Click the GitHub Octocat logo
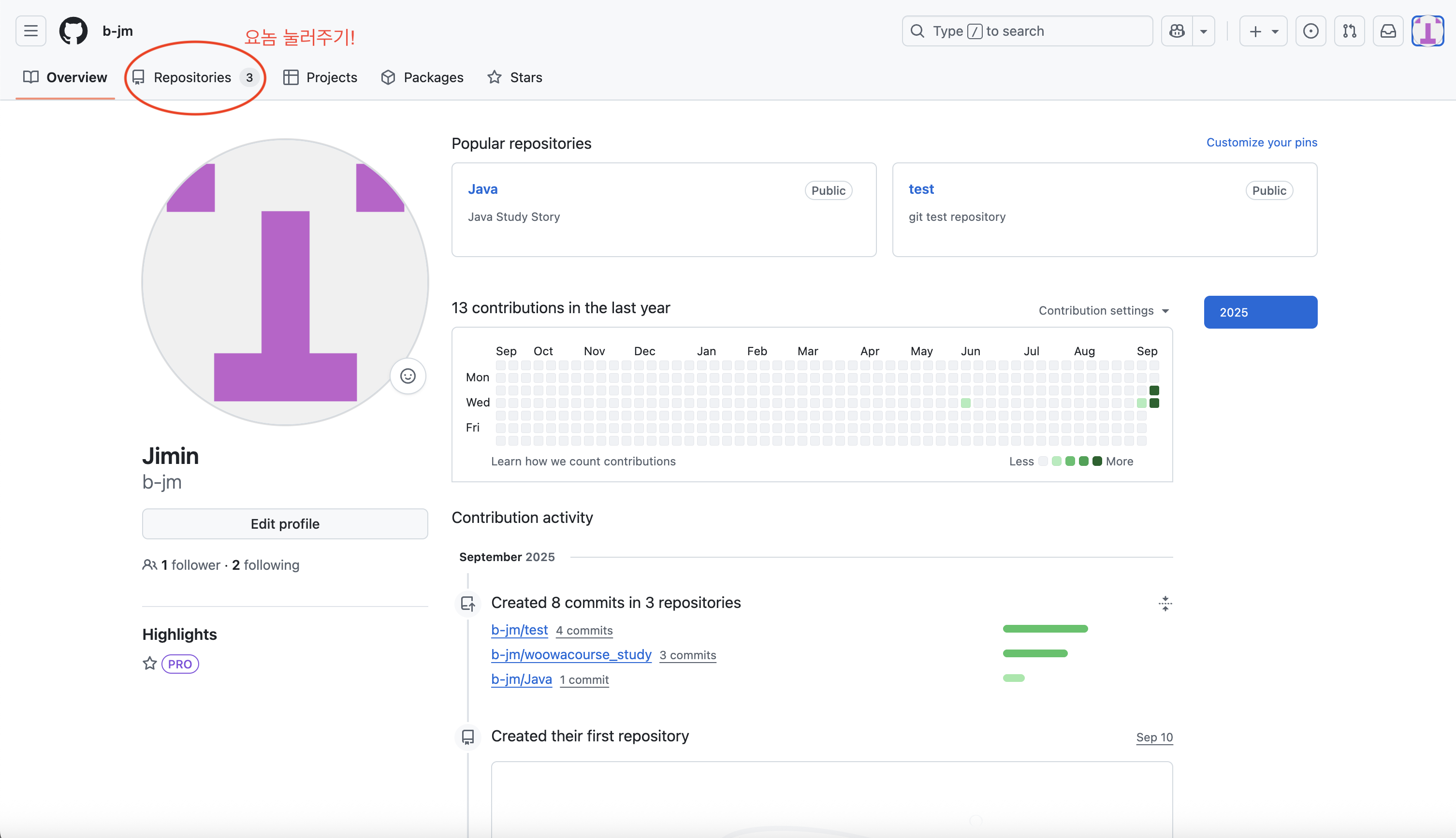1456x838 pixels. pos(73,31)
